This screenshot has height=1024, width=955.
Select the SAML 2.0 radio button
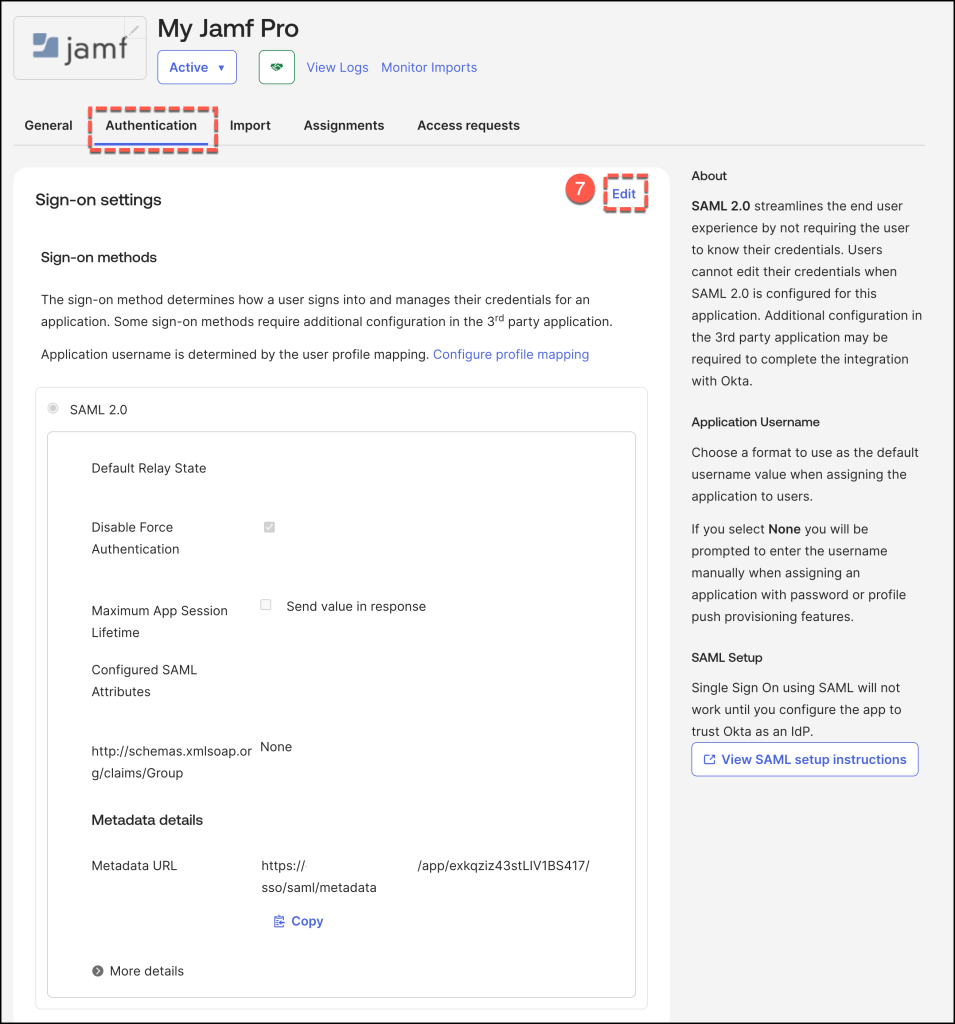tap(53, 408)
